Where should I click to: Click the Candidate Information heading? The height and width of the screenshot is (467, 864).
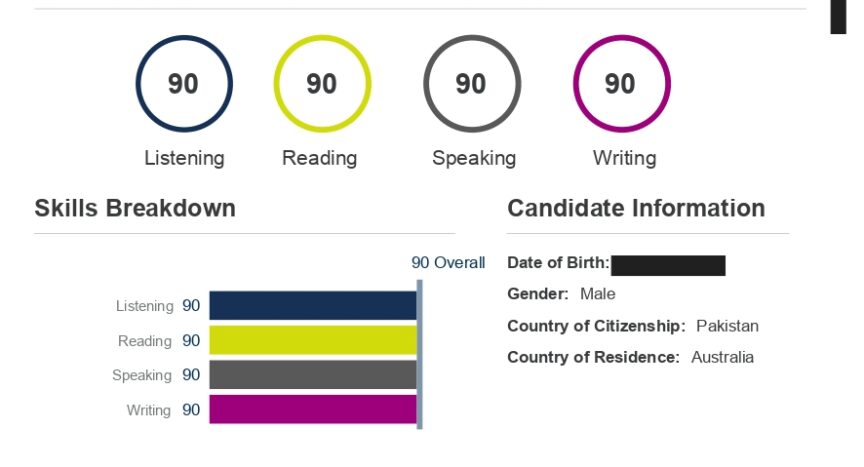(636, 209)
